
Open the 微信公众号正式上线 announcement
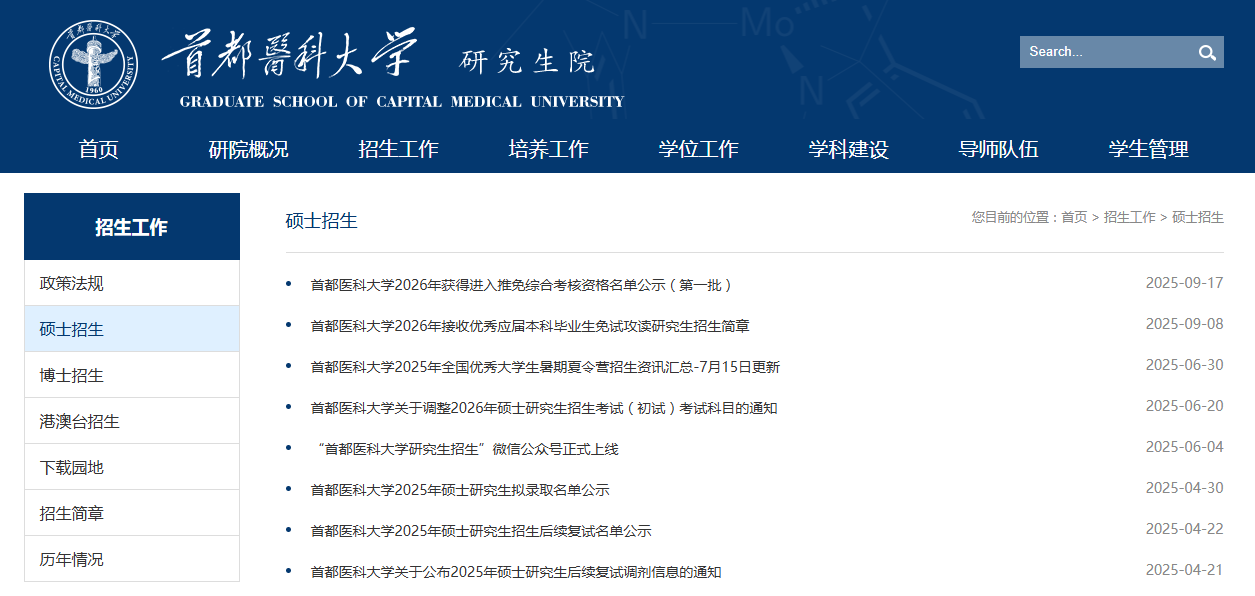click(466, 449)
